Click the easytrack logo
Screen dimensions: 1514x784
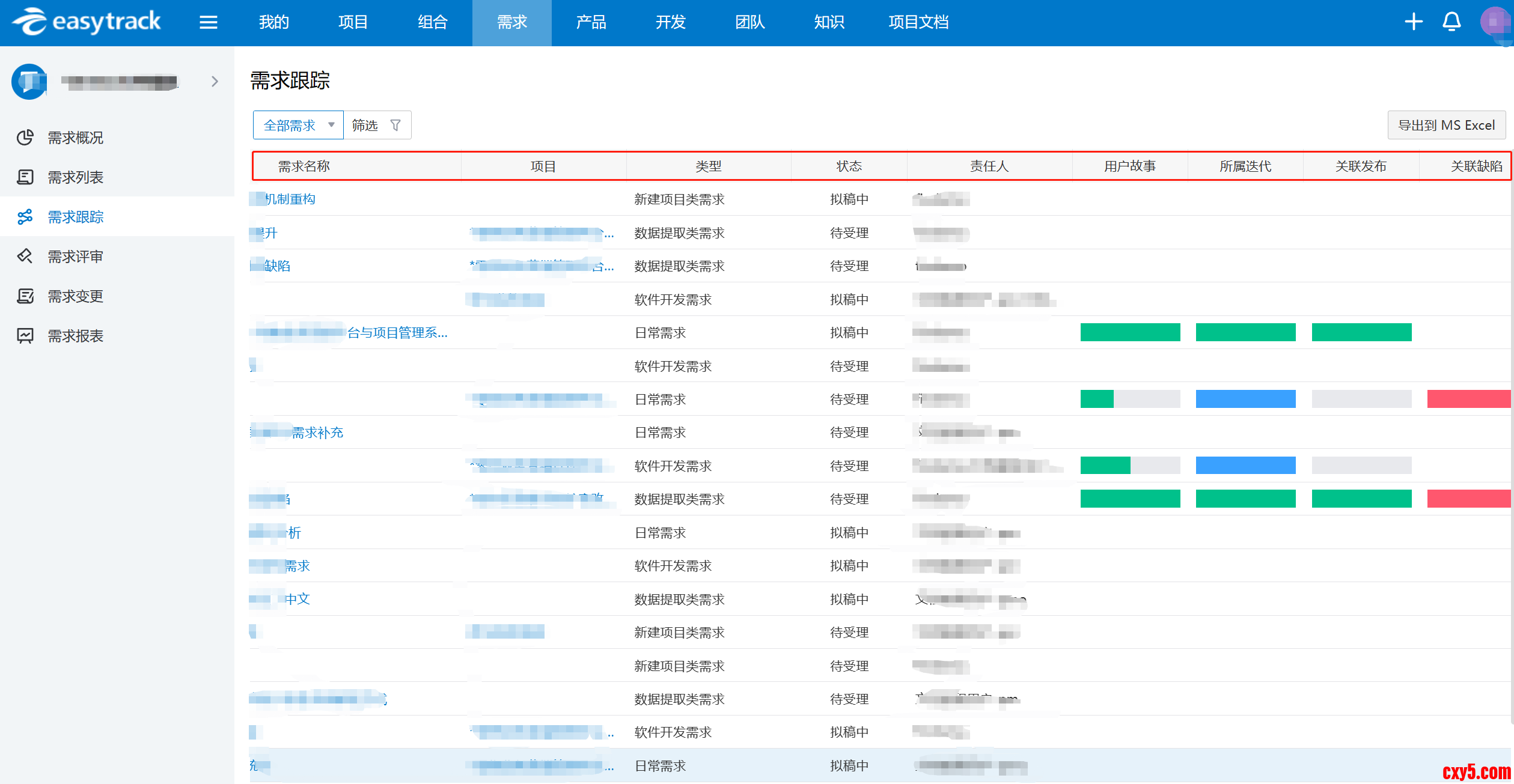pos(87,22)
